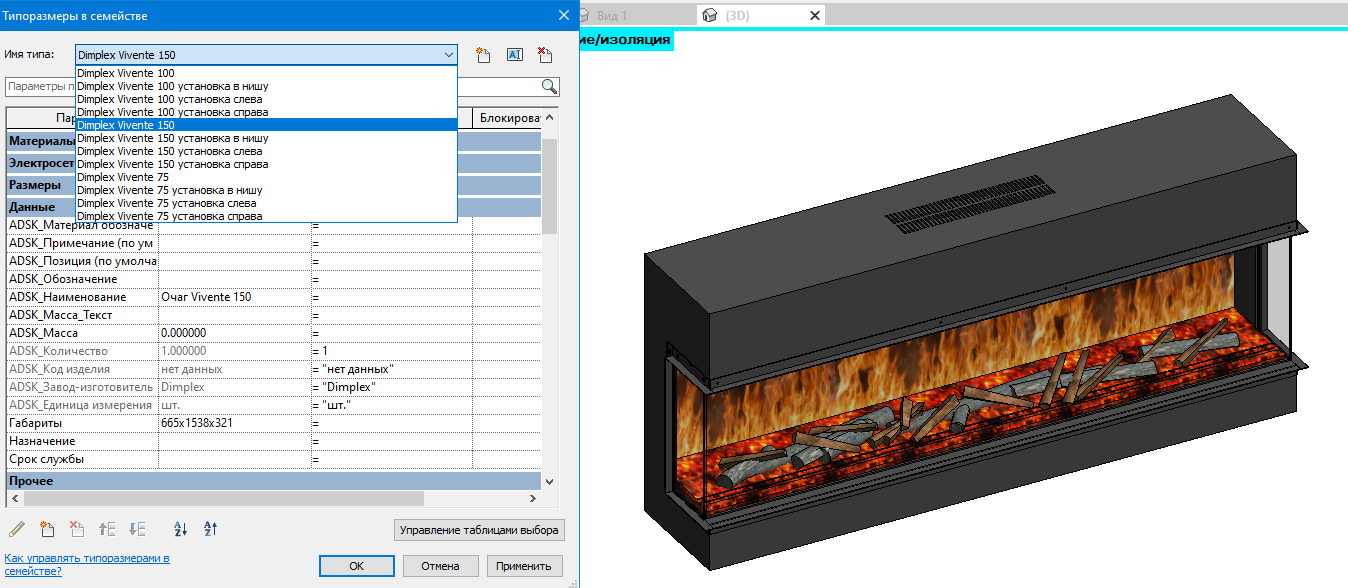Screen dimensions: 1348x588
Task: Click the horizontal scrollbar right arrow
Action: (535, 498)
